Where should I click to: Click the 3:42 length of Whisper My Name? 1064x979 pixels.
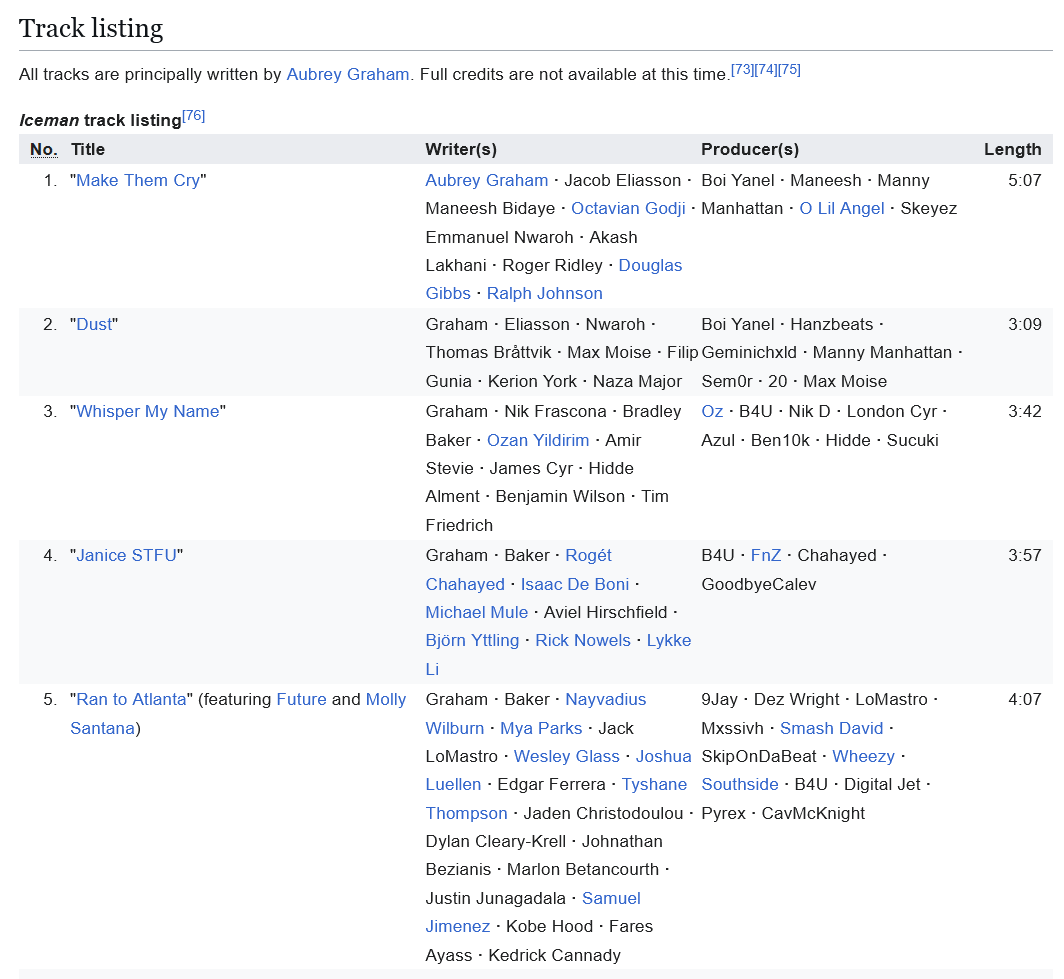pyautogui.click(x=1025, y=411)
